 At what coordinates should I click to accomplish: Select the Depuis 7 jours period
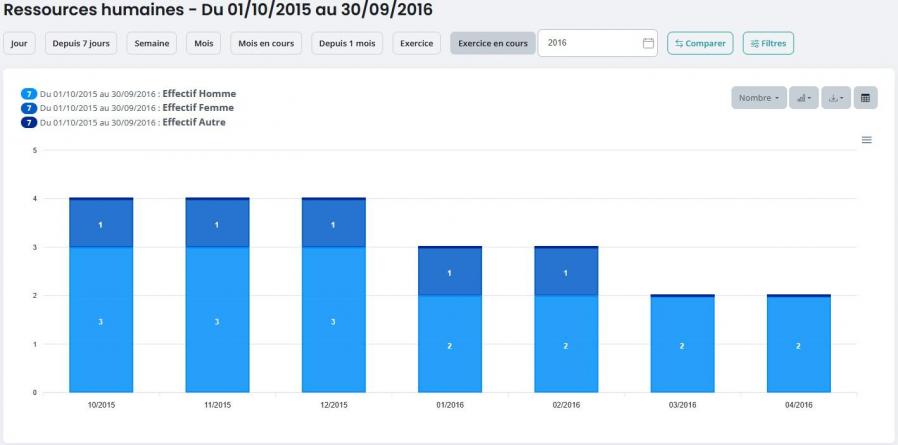click(81, 44)
